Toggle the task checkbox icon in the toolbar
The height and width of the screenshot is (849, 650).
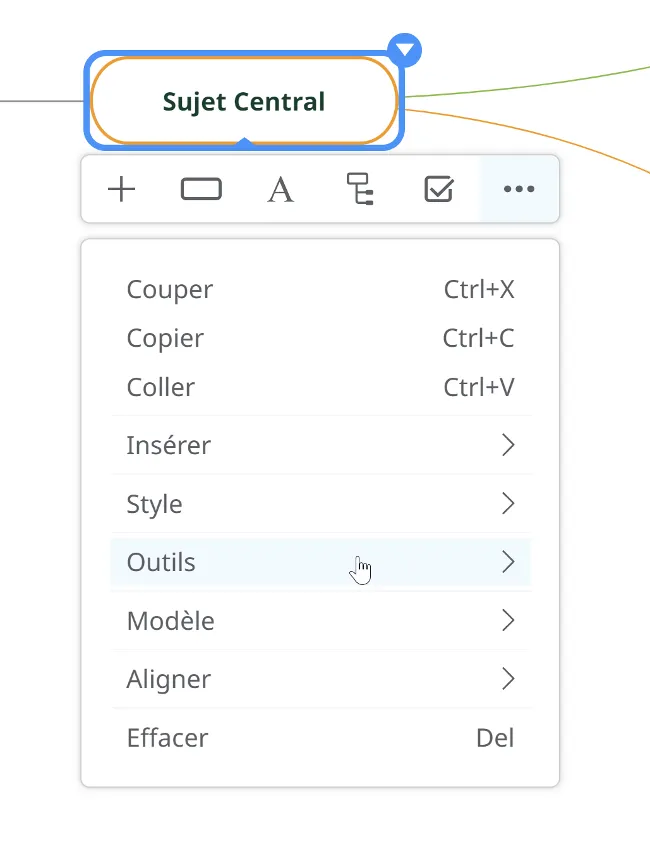click(439, 189)
